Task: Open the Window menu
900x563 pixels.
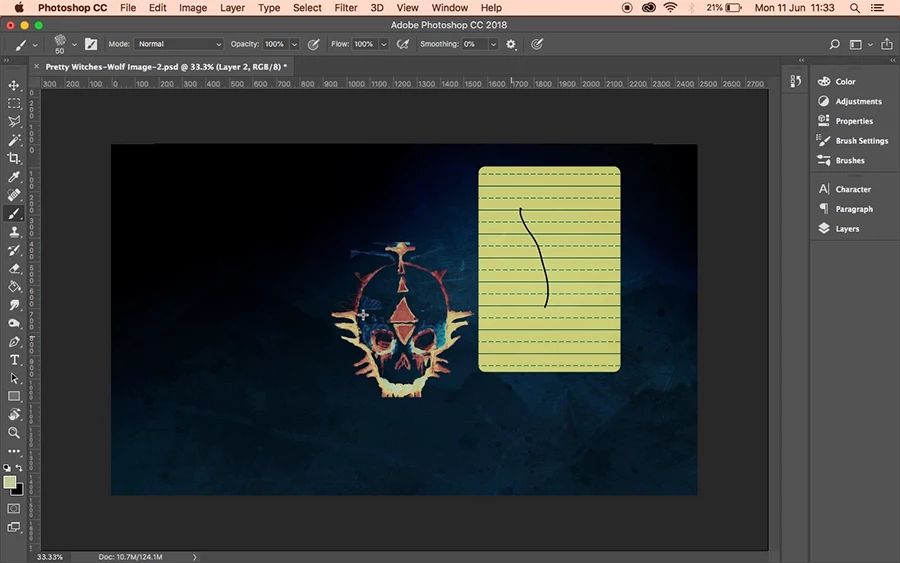Action: pyautogui.click(x=449, y=7)
